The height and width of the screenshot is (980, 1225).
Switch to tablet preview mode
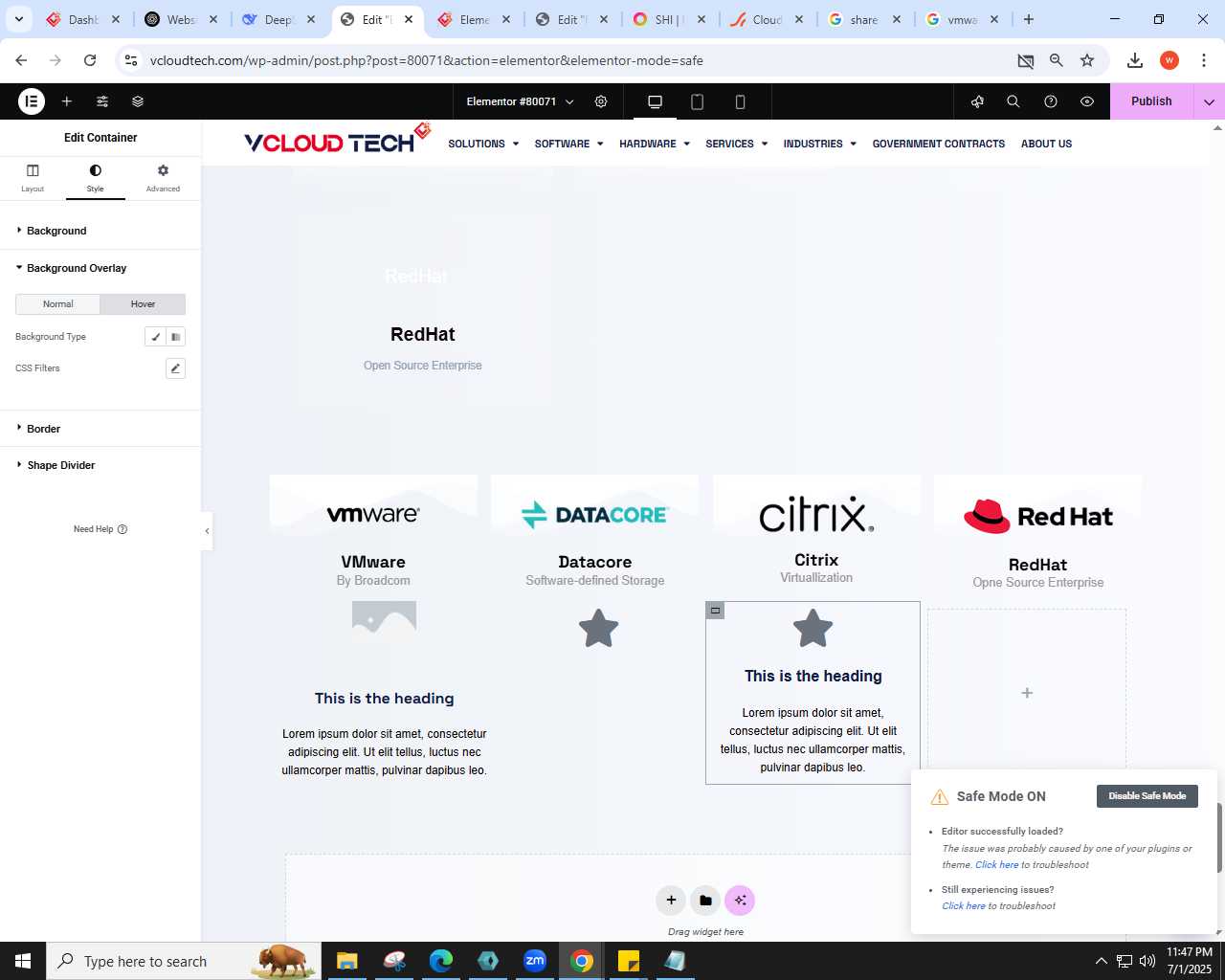tap(698, 101)
